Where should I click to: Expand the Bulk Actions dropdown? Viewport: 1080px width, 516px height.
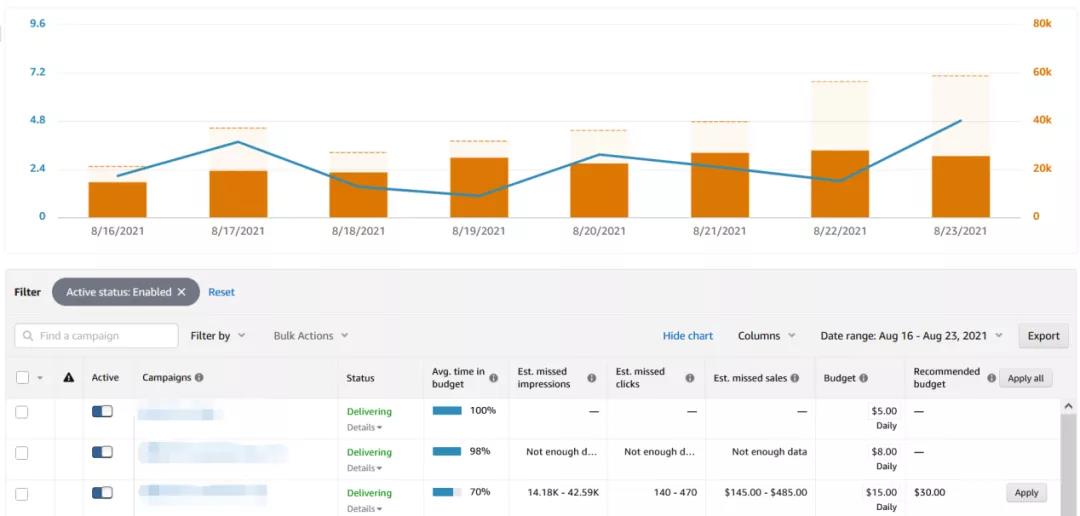pos(311,336)
